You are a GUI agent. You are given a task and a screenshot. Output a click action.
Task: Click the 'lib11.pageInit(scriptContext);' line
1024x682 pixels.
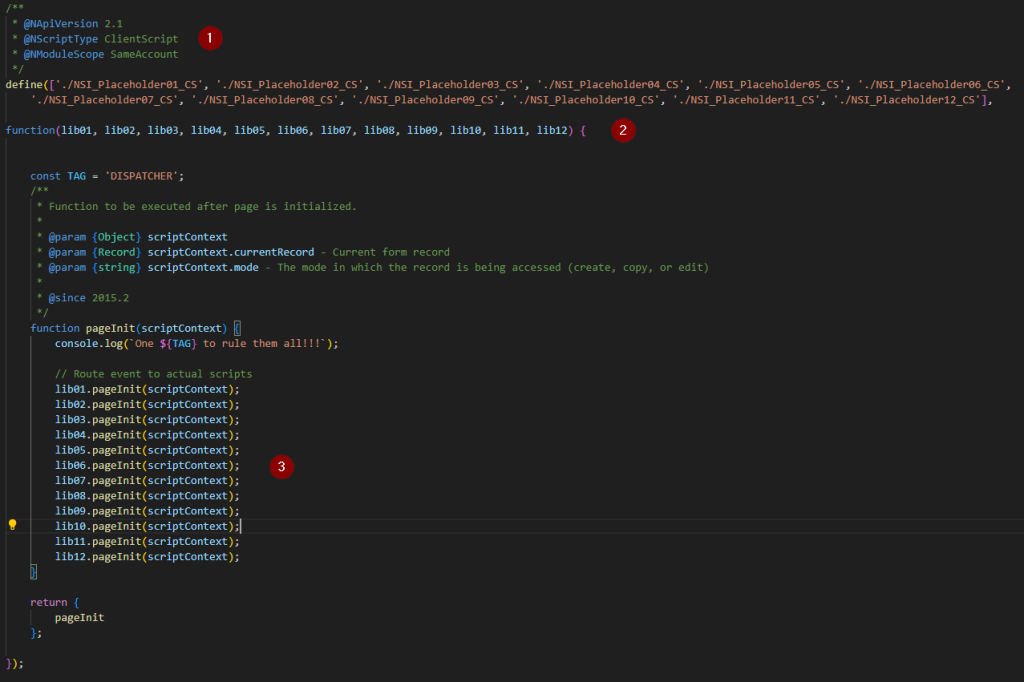click(x=147, y=542)
